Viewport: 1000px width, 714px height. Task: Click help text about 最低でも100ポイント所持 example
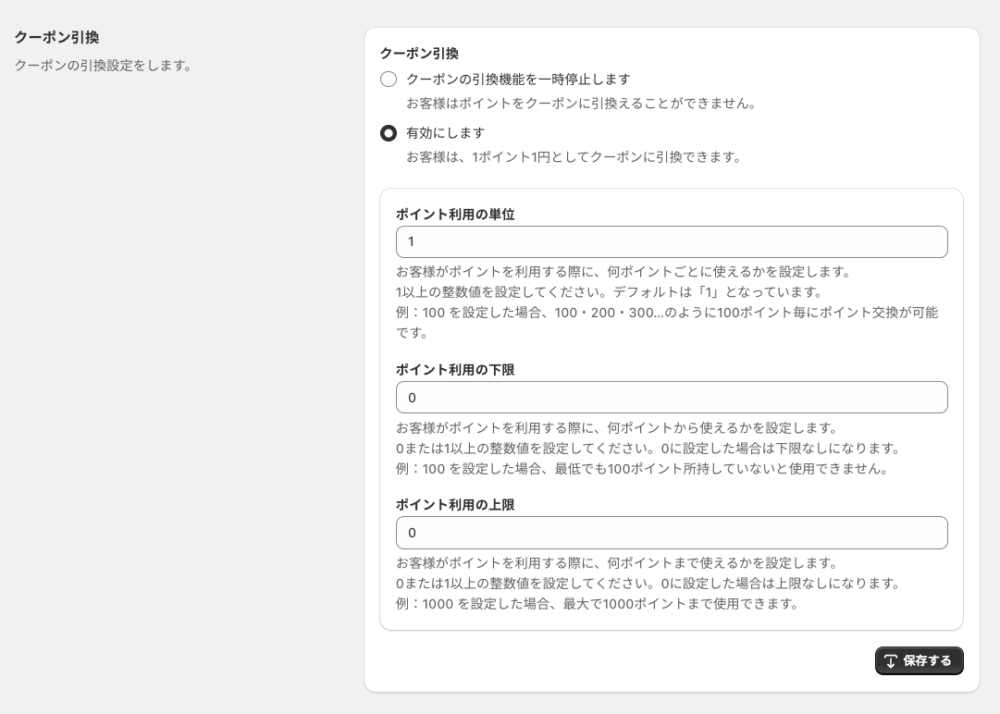tap(642, 468)
